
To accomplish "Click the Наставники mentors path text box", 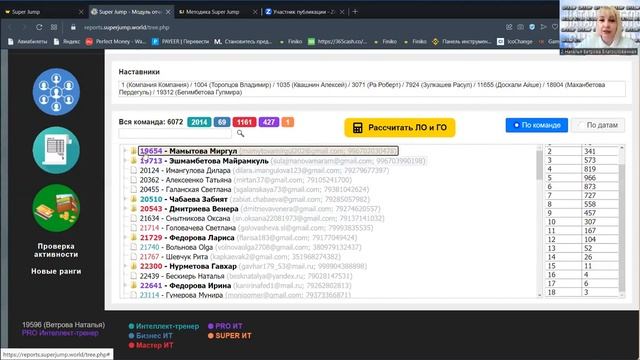I will tap(371, 89).
